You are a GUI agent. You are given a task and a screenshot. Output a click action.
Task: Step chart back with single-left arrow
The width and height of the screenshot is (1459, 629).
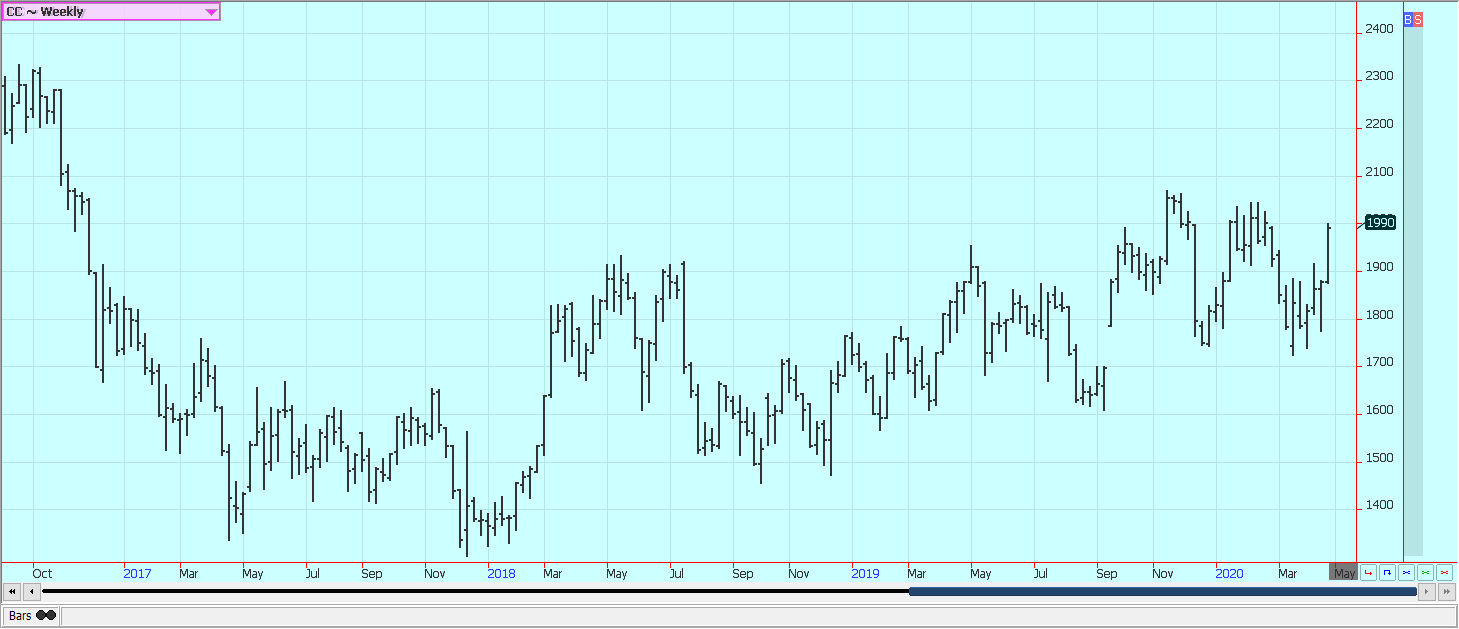point(32,592)
